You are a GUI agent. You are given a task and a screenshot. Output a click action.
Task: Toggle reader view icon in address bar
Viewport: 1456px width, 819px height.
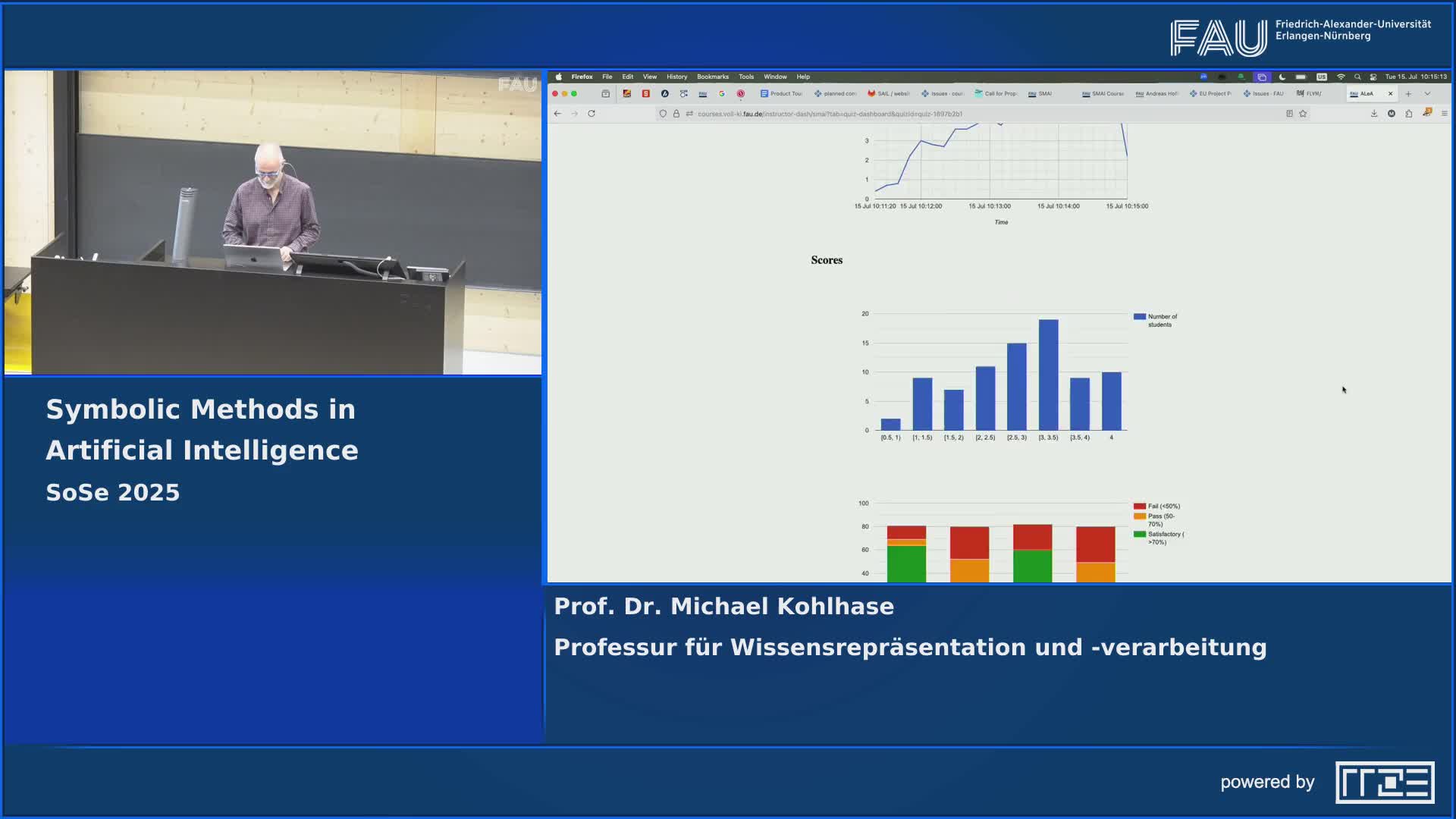(x=1289, y=114)
